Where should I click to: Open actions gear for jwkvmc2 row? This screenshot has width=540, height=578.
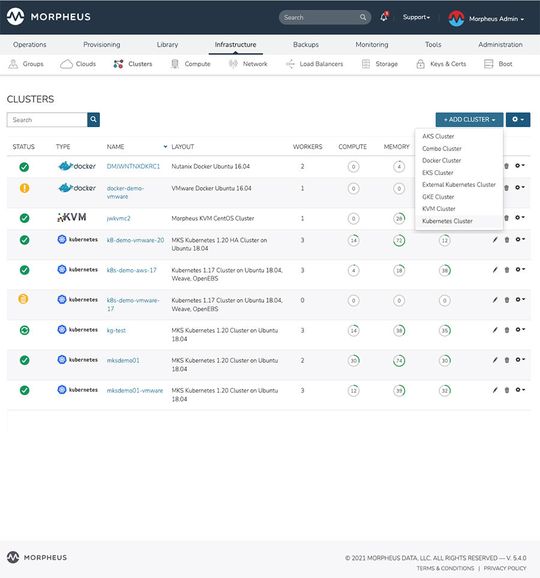[520, 217]
